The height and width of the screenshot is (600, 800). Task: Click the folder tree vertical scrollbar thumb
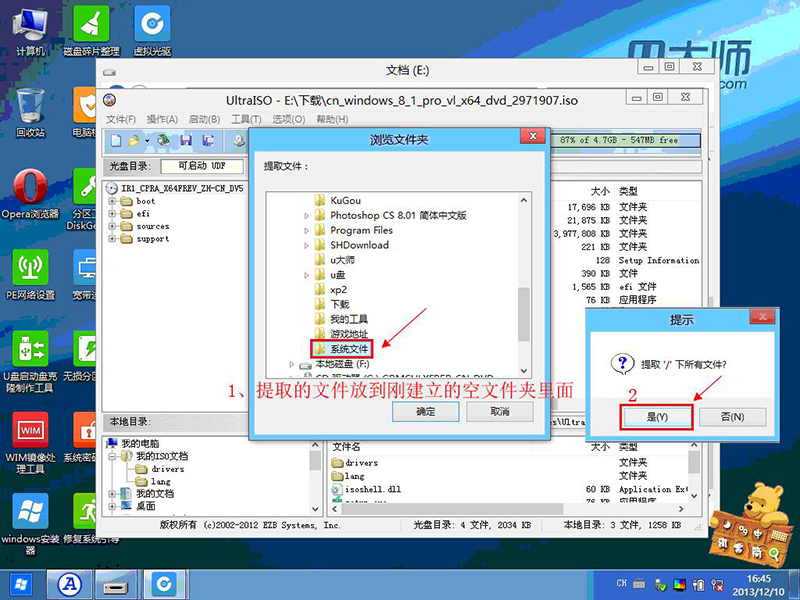click(523, 314)
